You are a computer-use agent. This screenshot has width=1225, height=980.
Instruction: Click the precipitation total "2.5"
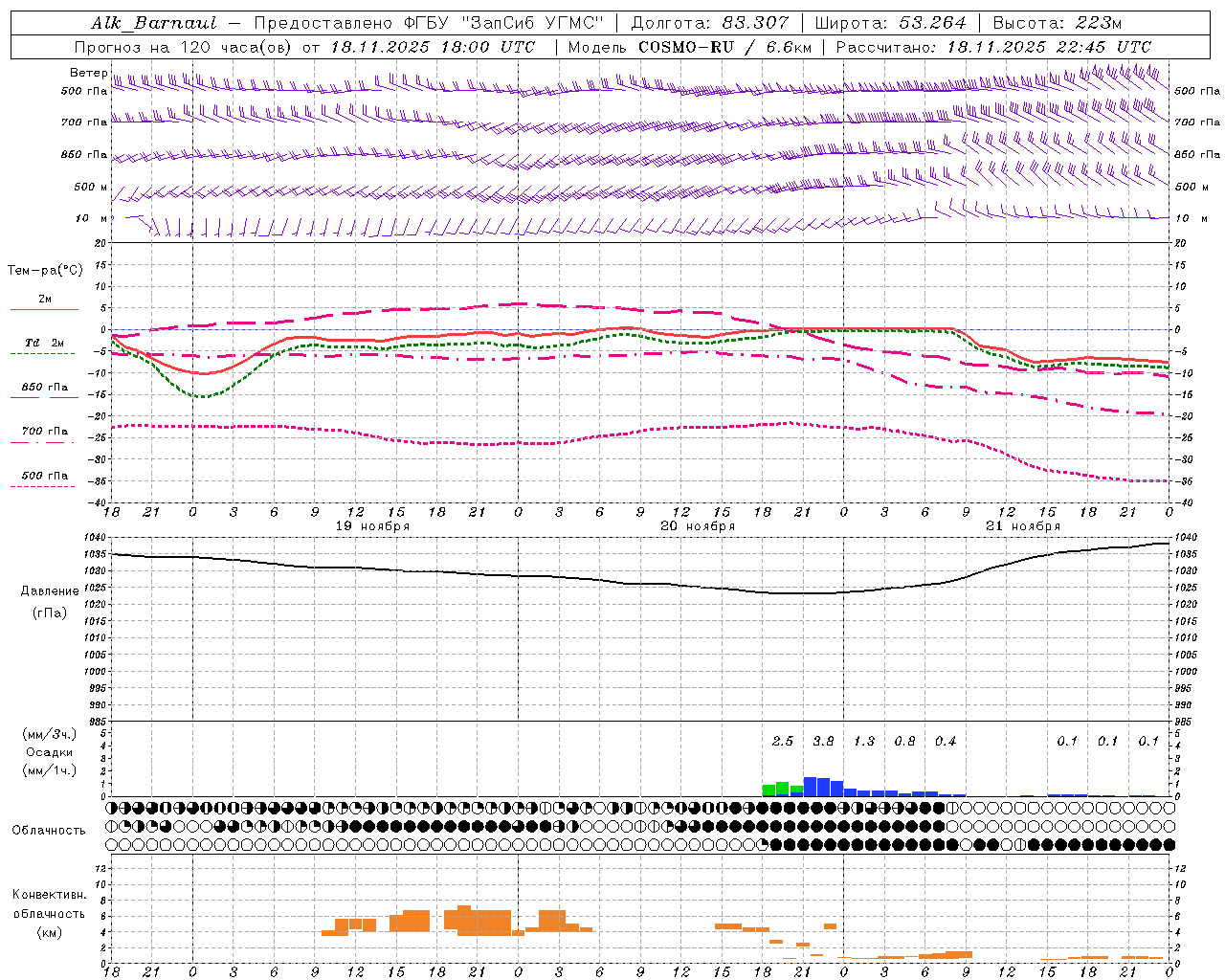[x=783, y=742]
